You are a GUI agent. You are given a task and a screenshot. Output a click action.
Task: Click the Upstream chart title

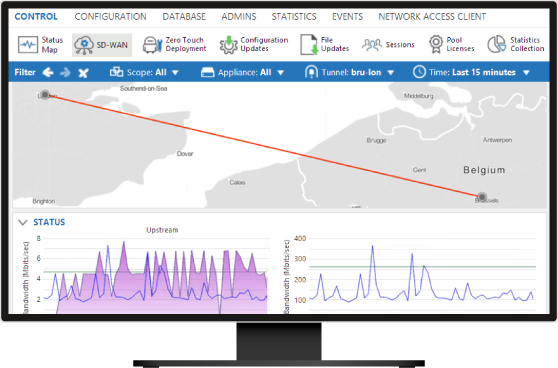coord(162,230)
